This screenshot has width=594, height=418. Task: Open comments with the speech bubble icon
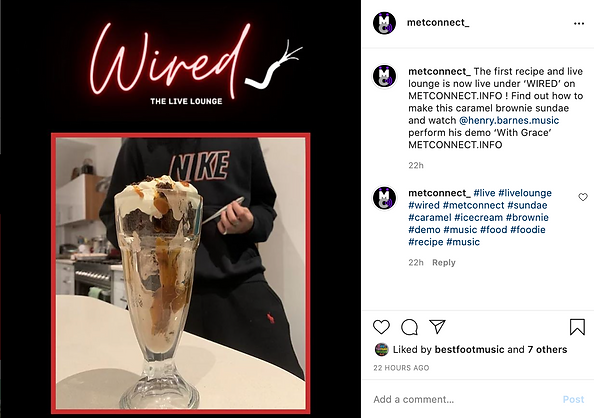point(410,327)
